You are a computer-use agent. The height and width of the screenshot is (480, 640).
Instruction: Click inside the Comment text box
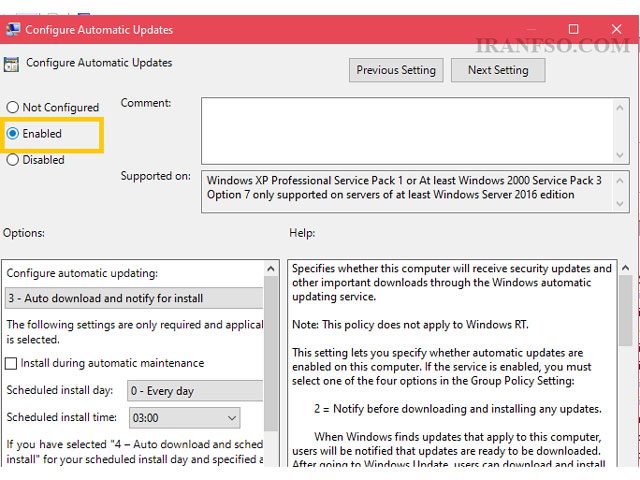pos(407,131)
